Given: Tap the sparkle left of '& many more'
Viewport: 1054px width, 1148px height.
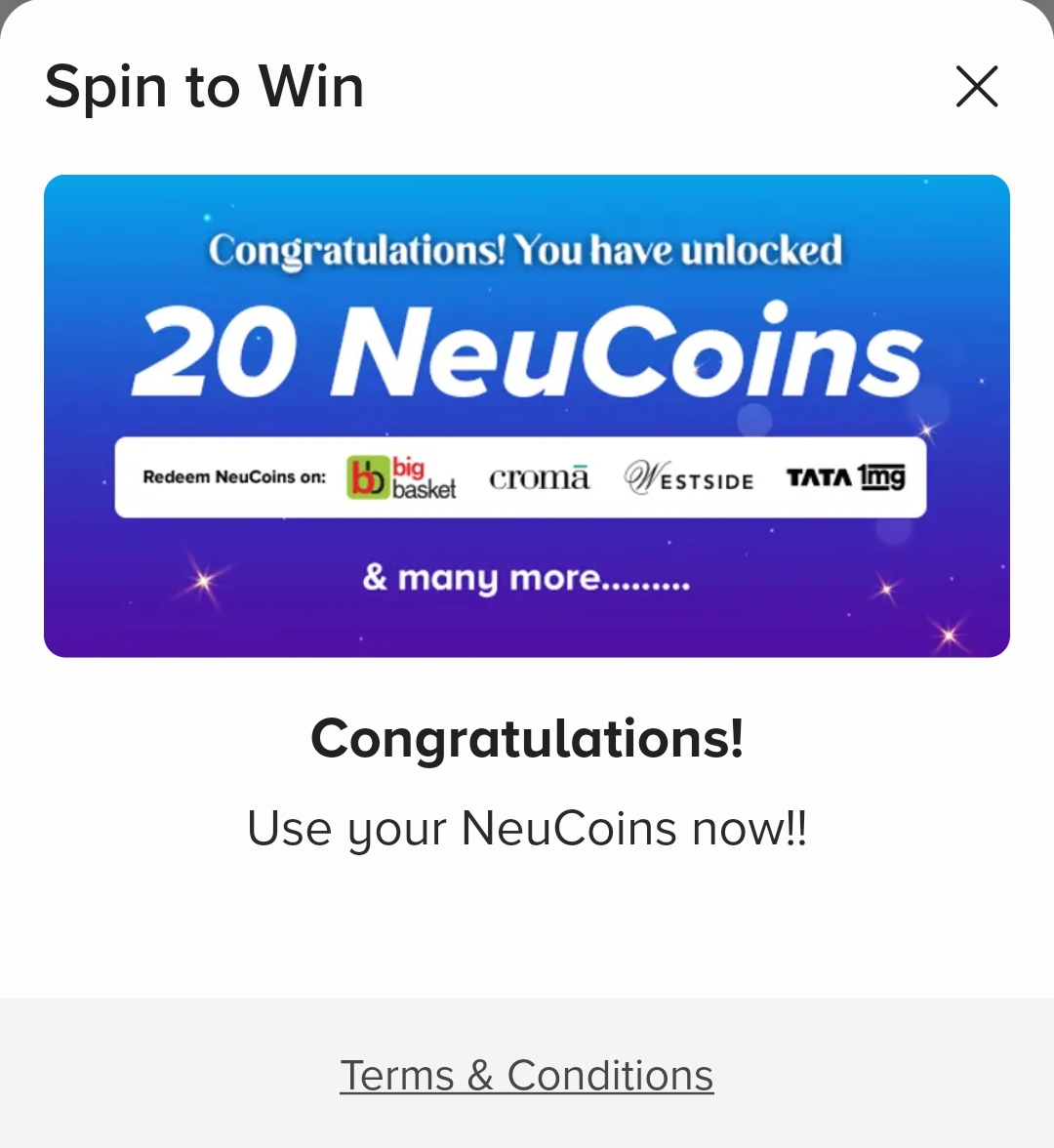Looking at the screenshot, I should pos(204,582).
